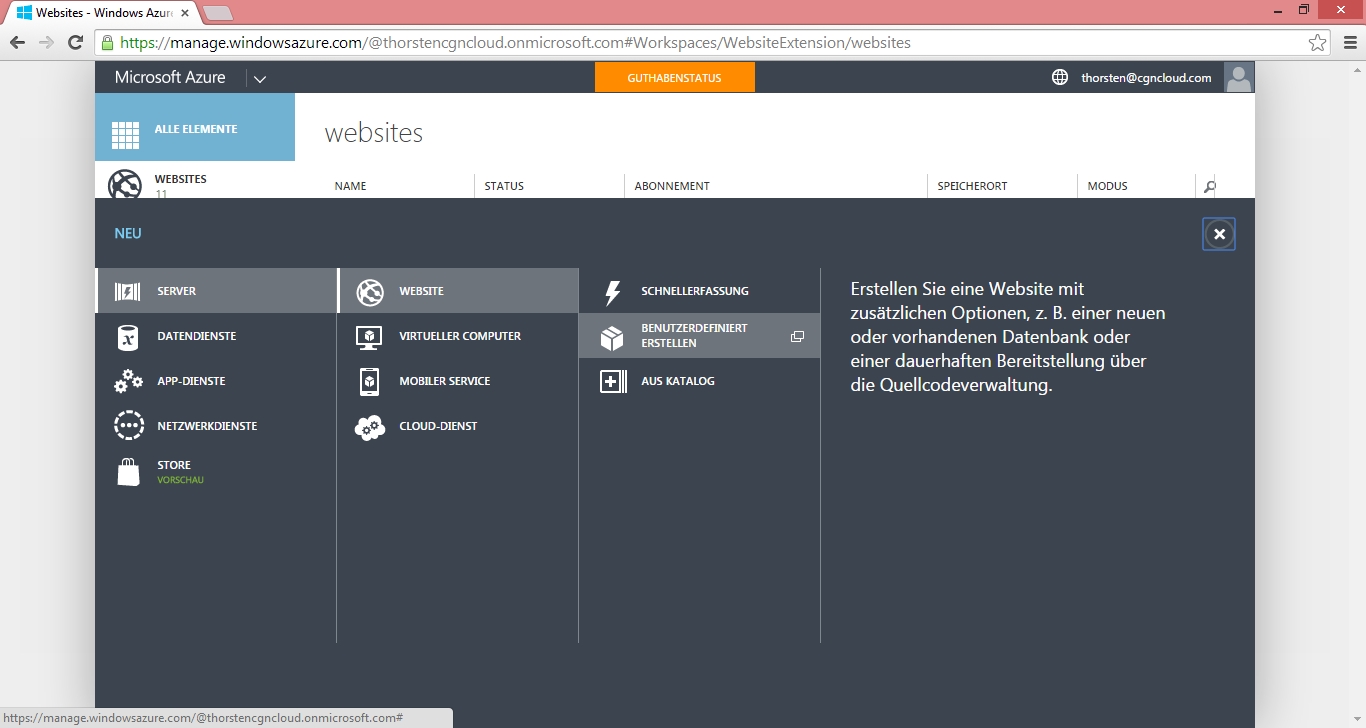Click the search magnifier in table header

coord(1209,186)
